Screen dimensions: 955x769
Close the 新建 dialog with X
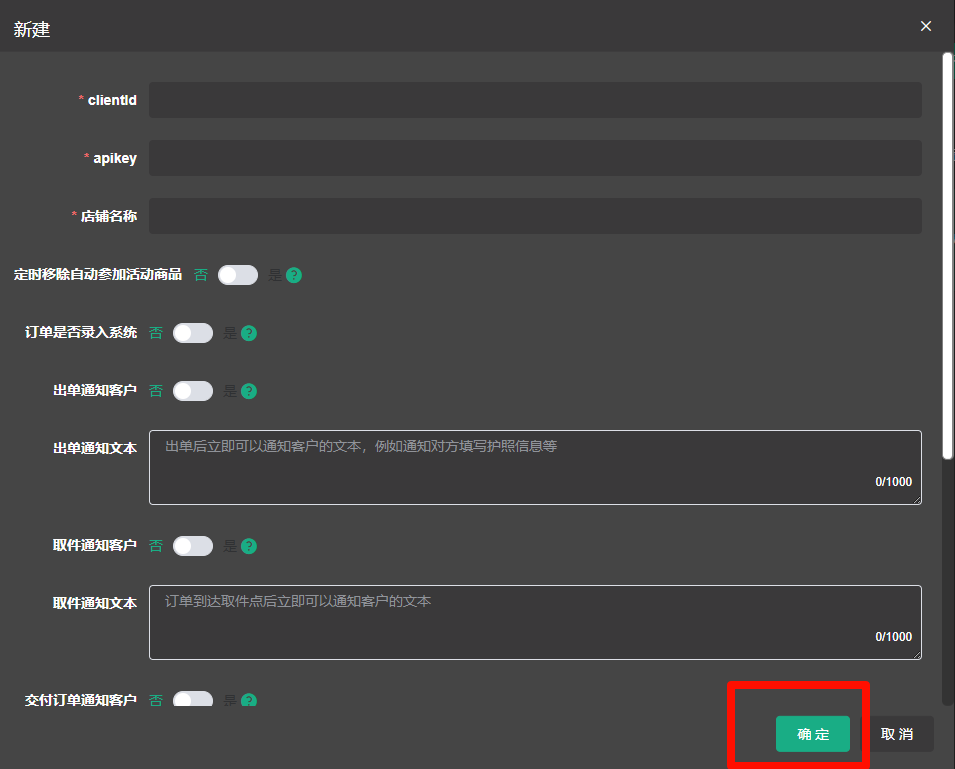point(926,27)
